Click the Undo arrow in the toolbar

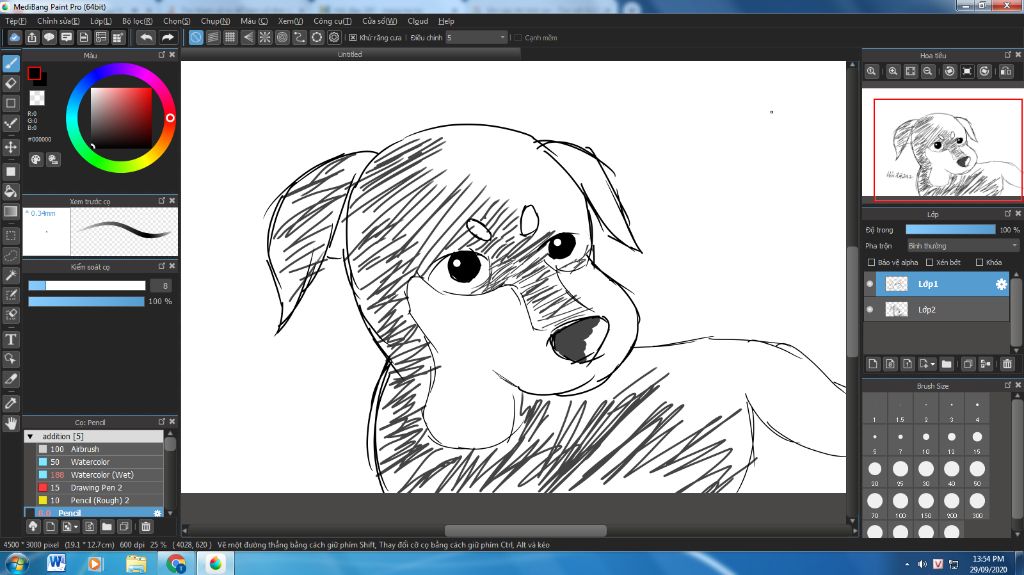146,38
